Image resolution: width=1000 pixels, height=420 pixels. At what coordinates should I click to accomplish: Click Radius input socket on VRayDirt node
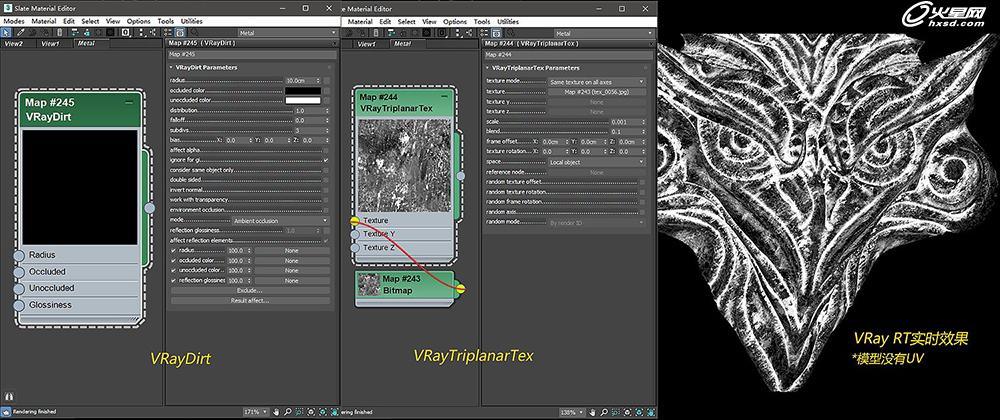click(x=18, y=256)
